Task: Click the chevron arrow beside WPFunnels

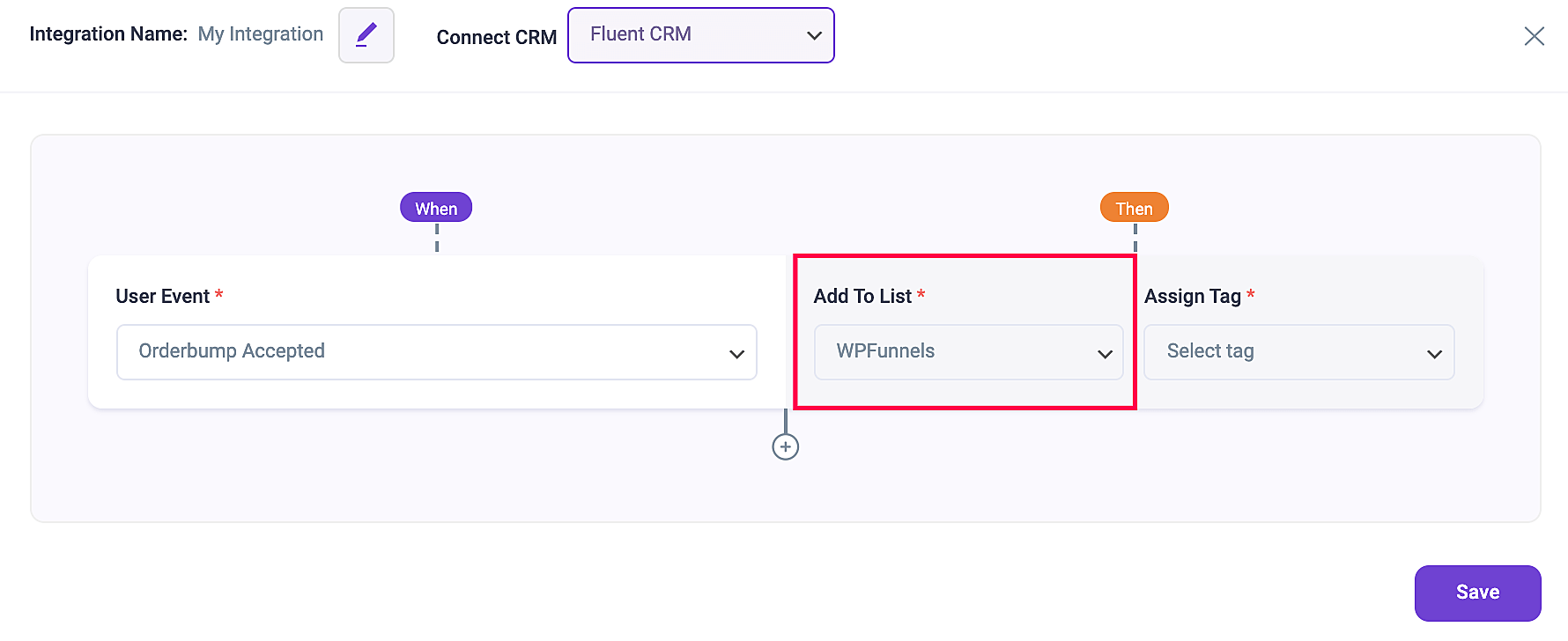Action: click(1105, 354)
